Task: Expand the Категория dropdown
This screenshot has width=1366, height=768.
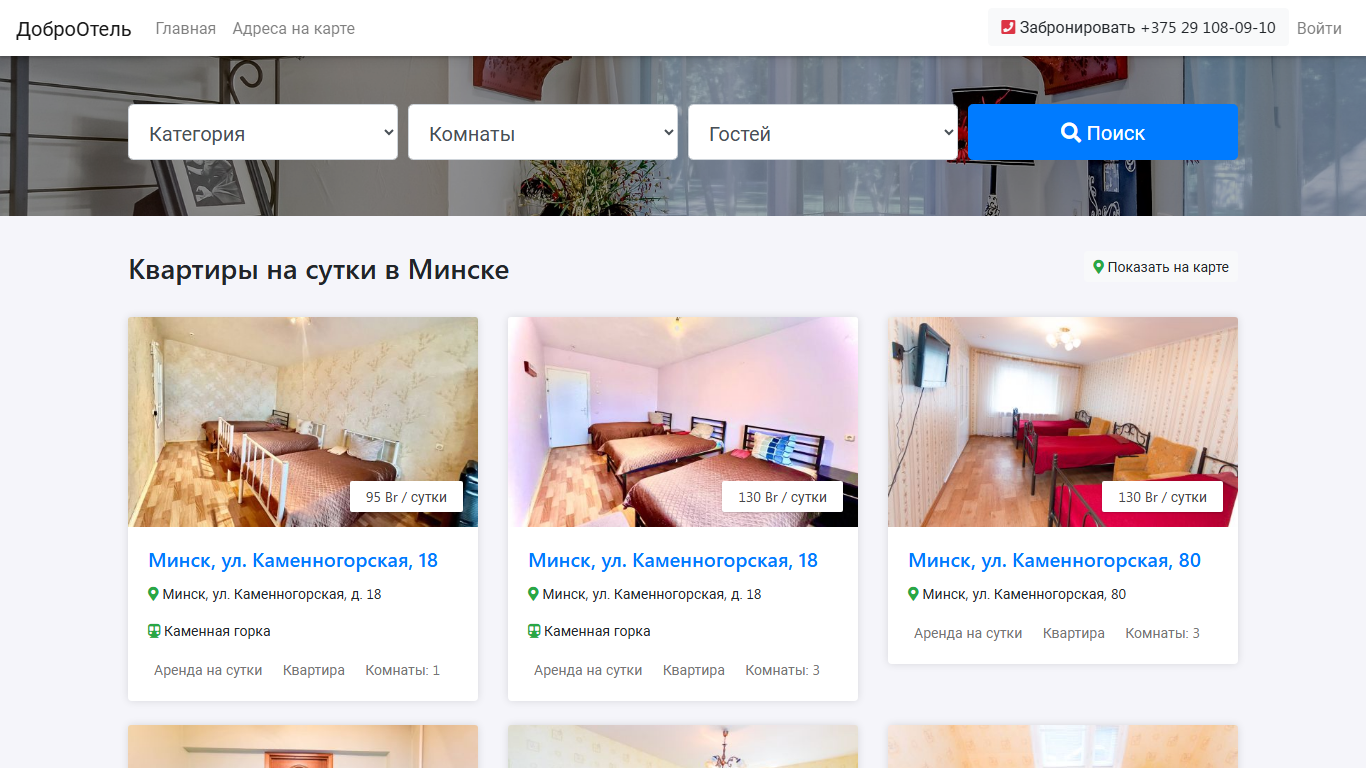Action: [263, 133]
